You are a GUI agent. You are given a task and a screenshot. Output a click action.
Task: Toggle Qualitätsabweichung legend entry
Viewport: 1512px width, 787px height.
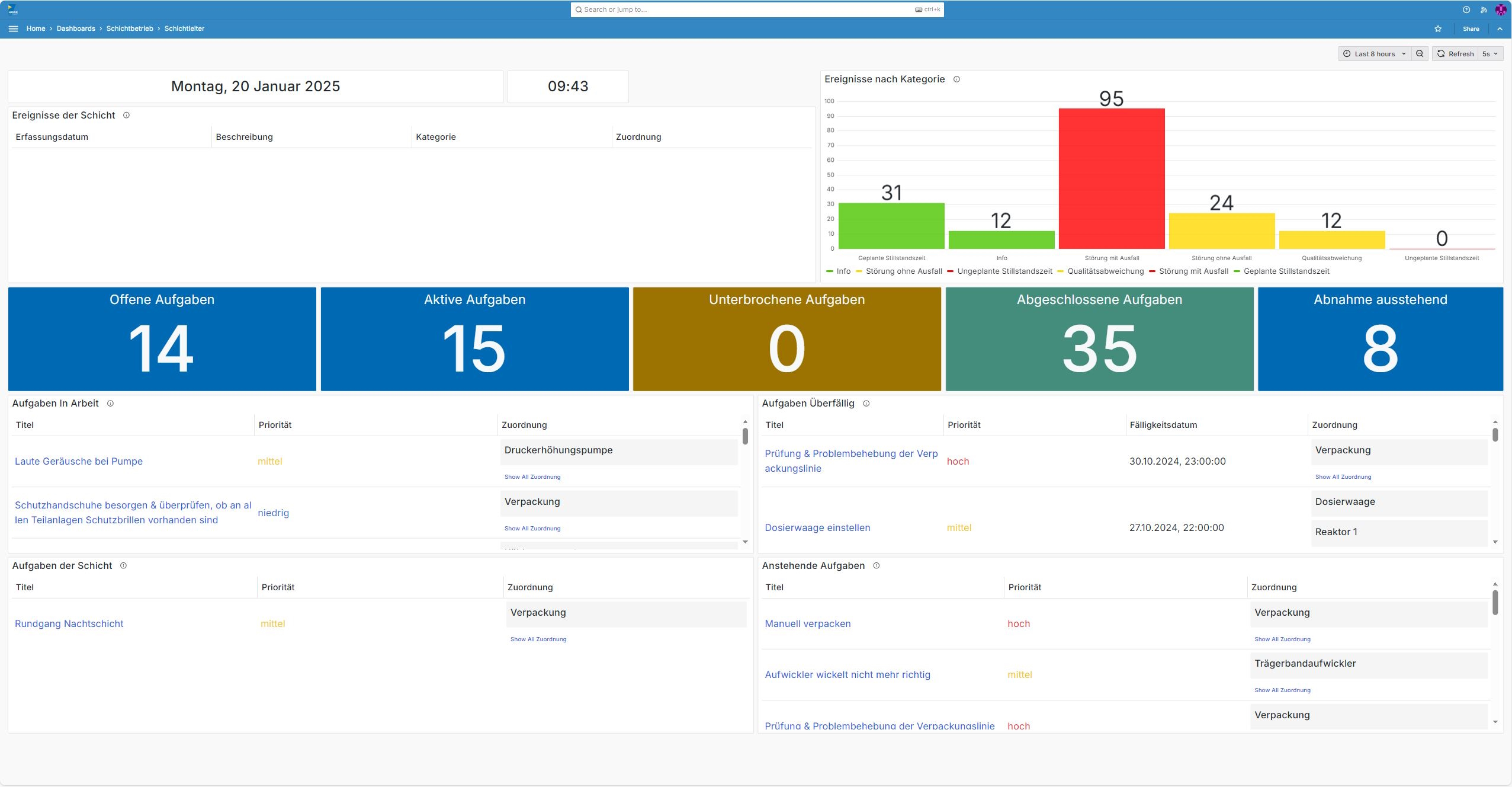point(1105,271)
